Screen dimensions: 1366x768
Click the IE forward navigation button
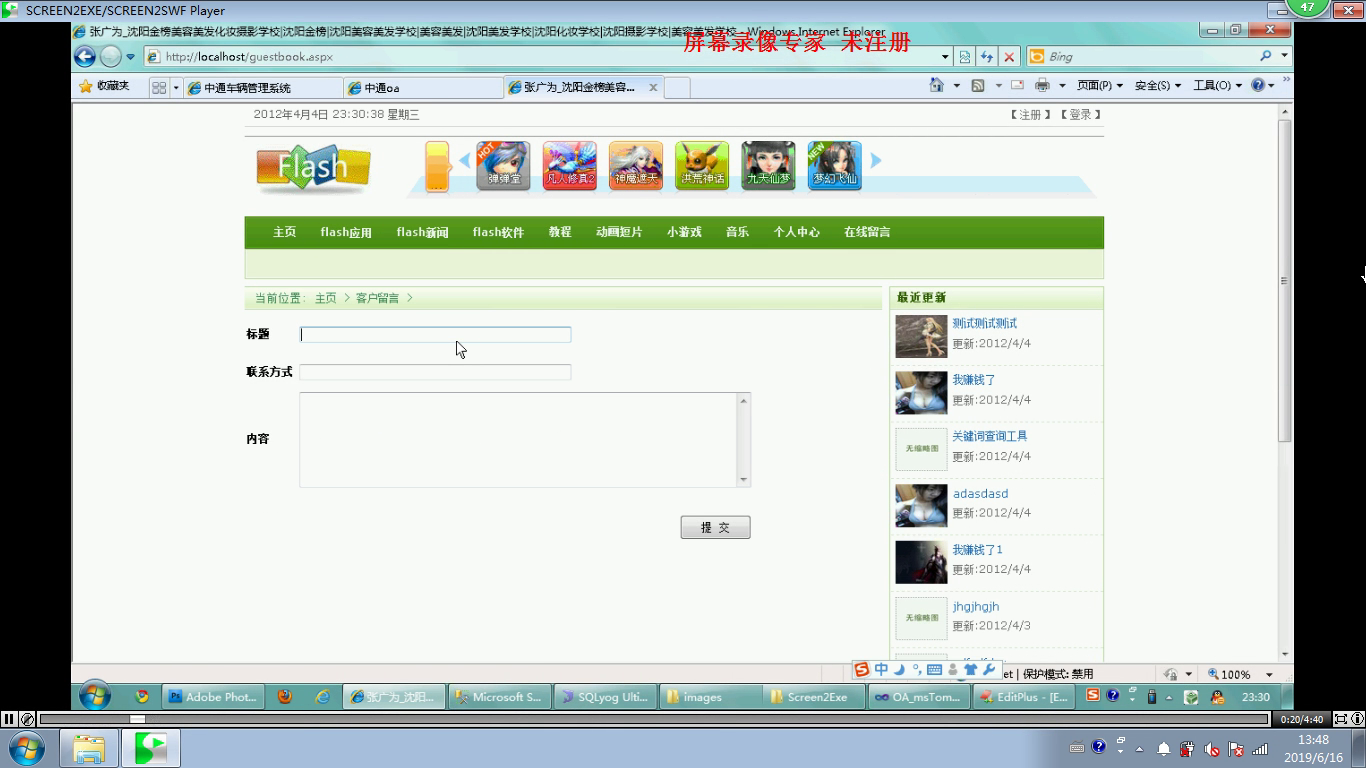(x=111, y=57)
